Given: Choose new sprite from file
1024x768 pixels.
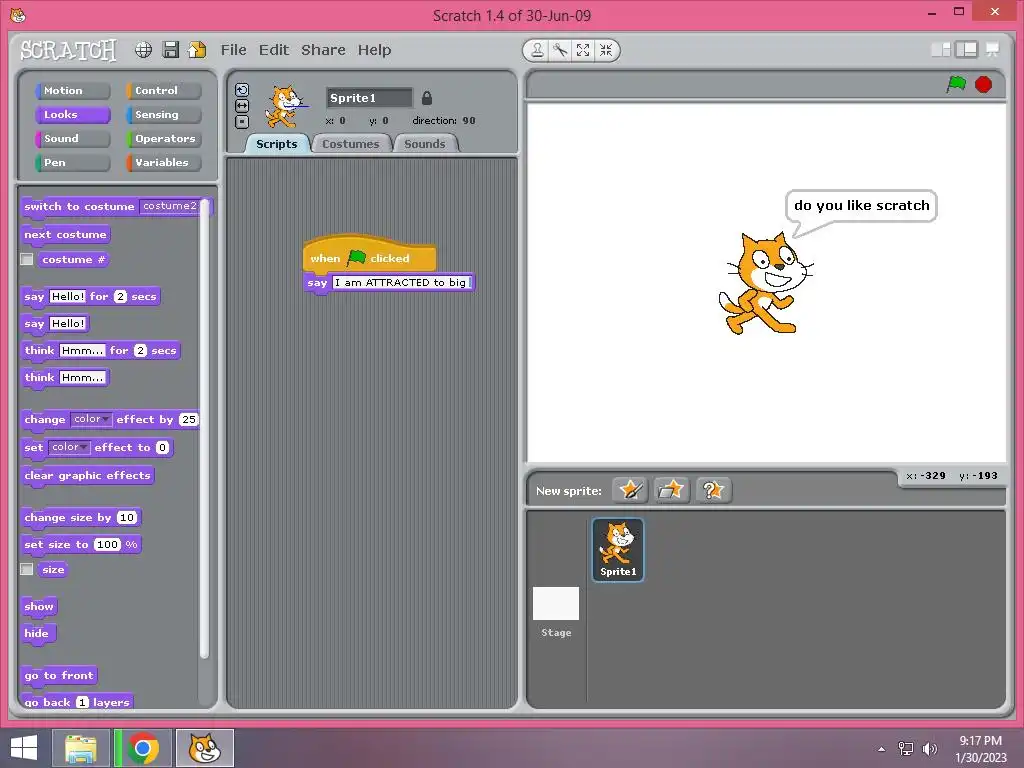Looking at the screenshot, I should 671,490.
